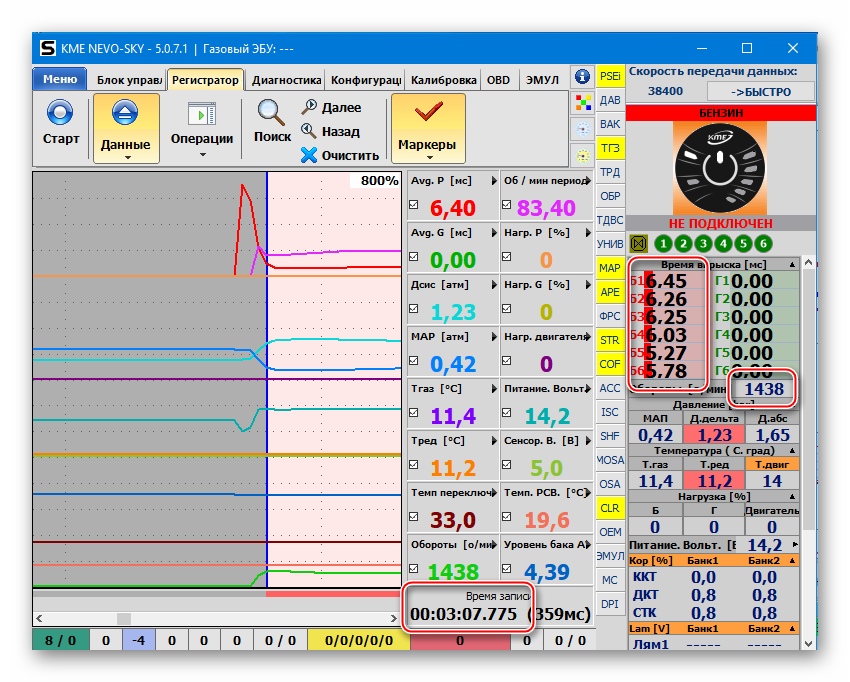
Task: Click the yellow CLR side button
Action: point(610,508)
